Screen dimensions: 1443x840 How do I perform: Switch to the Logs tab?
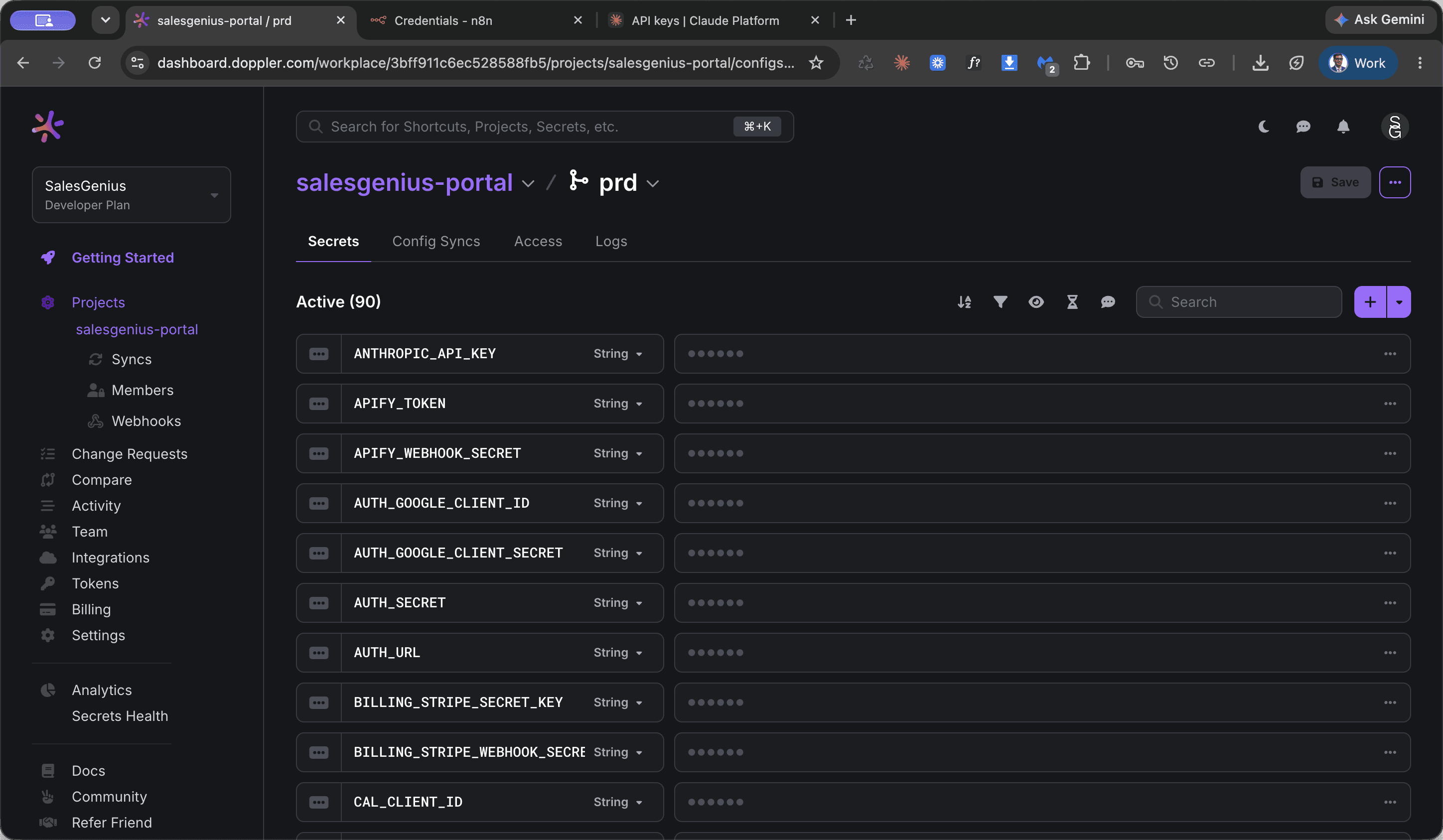[611, 241]
